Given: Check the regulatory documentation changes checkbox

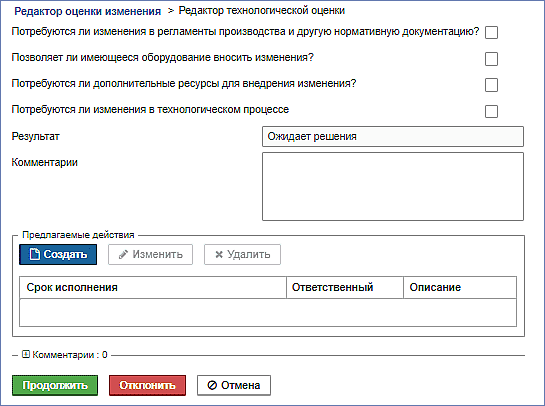Looking at the screenshot, I should (x=491, y=32).
